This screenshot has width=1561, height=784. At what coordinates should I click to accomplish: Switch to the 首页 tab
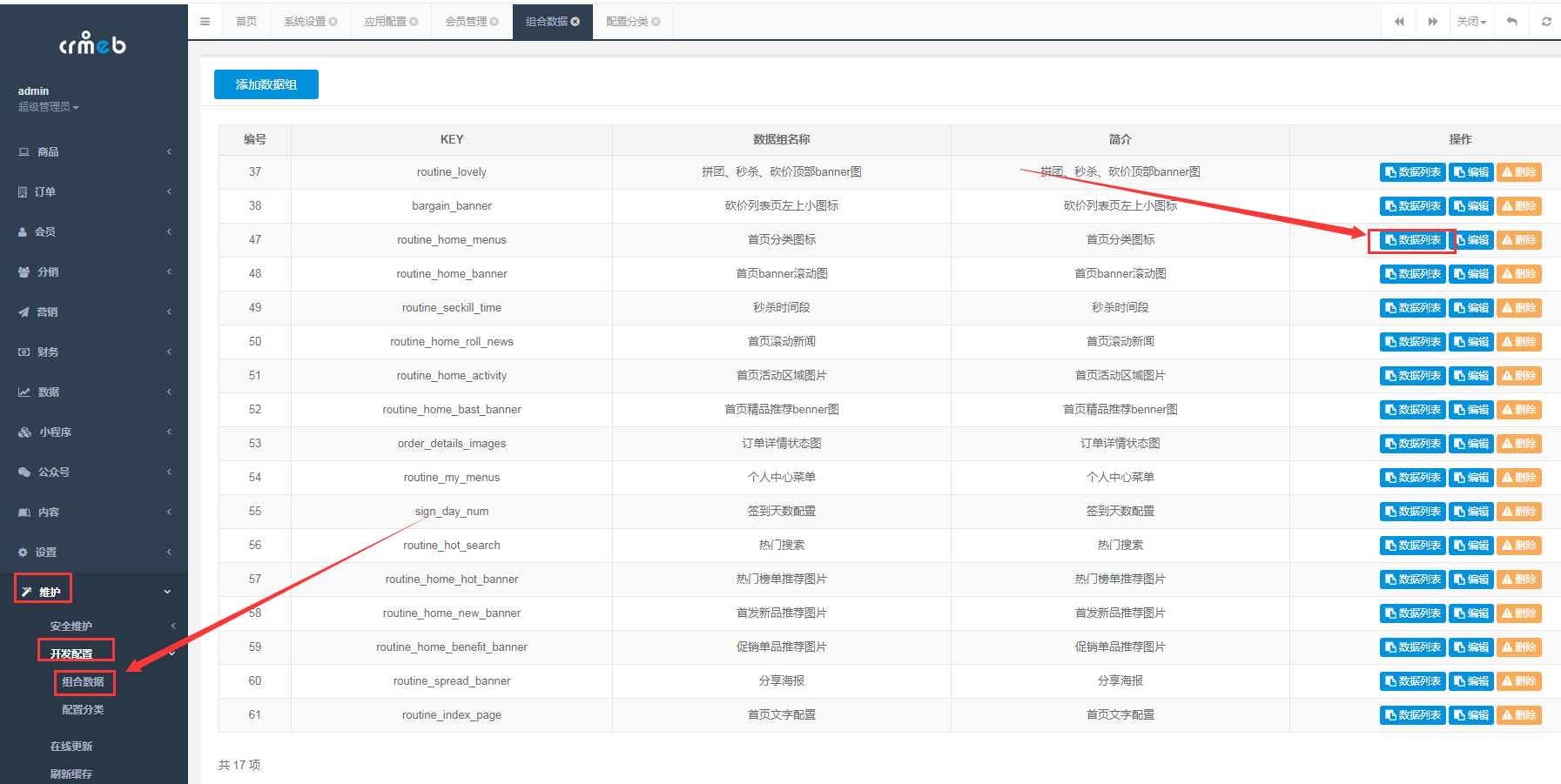click(246, 22)
